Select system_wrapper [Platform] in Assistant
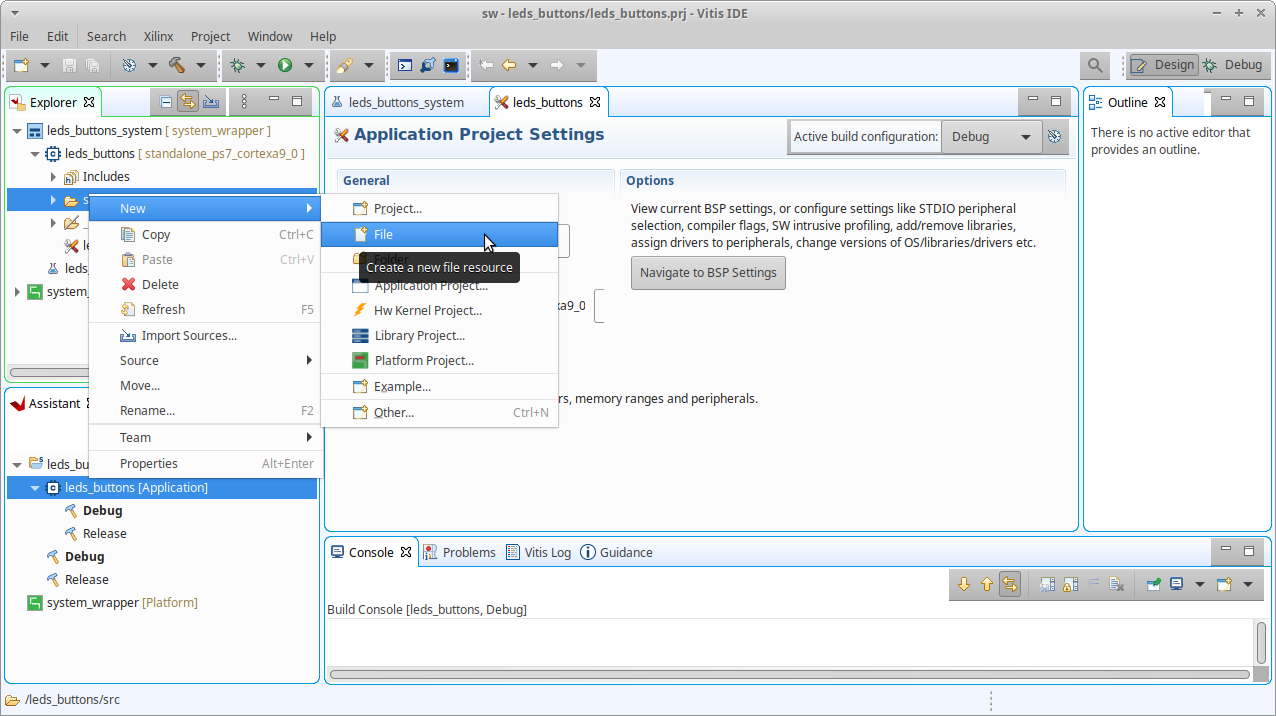Viewport: 1276px width, 716px height. pos(121,603)
